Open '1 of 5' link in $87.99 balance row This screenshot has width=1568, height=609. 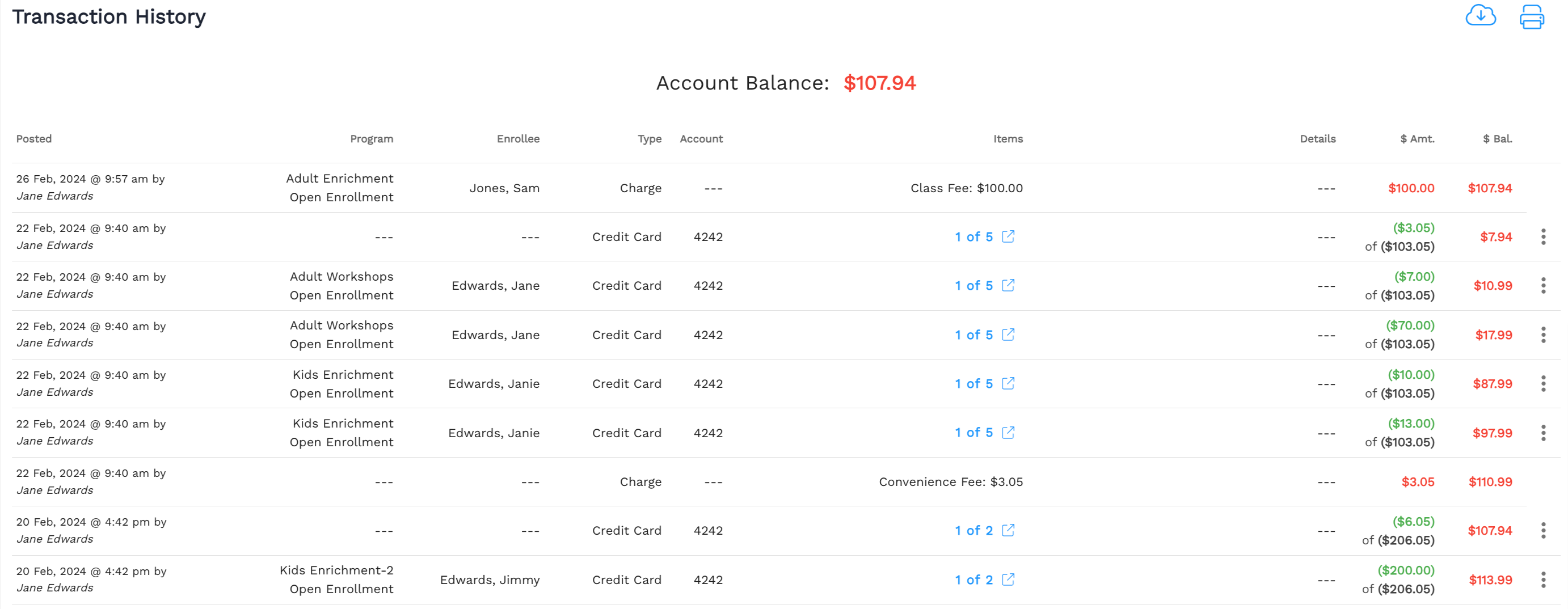coord(973,384)
